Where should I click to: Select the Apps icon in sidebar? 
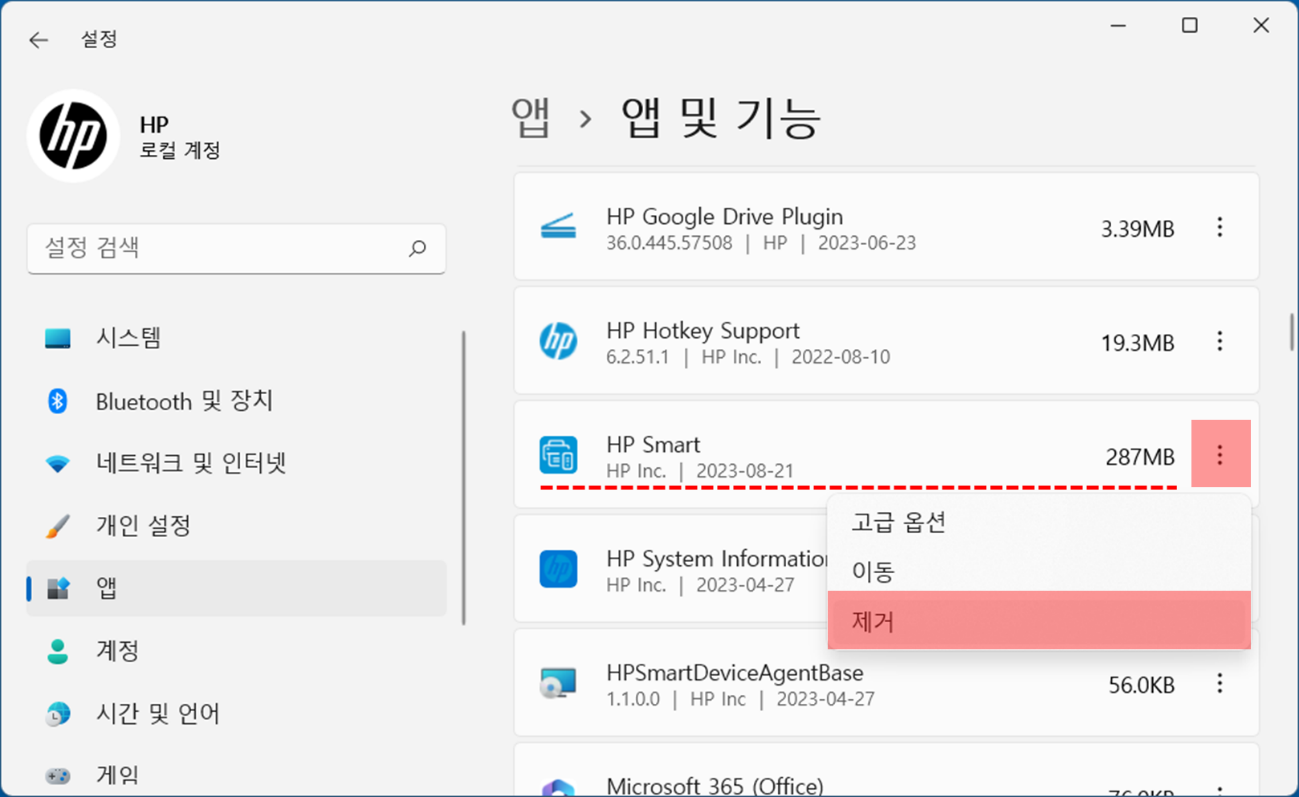[x=58, y=588]
